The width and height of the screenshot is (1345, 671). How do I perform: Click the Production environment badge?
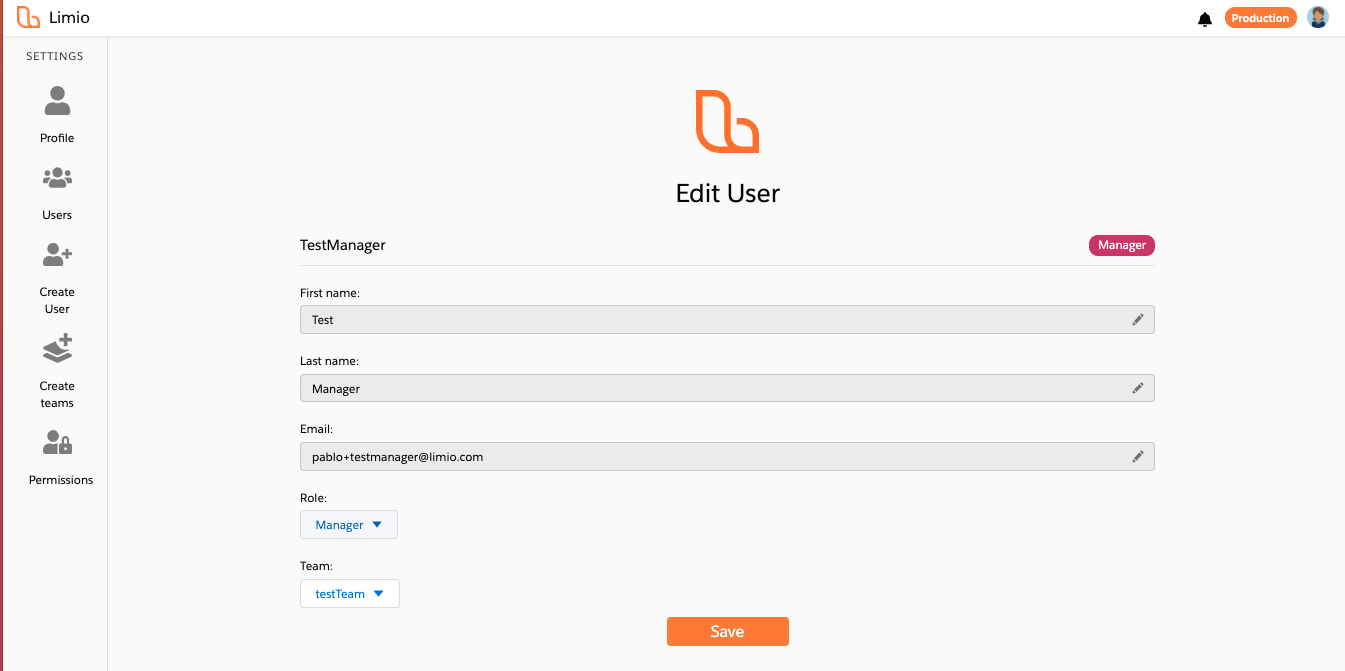pos(1260,18)
